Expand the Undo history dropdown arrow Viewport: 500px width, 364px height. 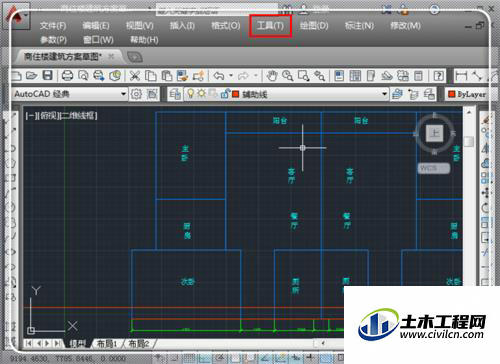231,76
